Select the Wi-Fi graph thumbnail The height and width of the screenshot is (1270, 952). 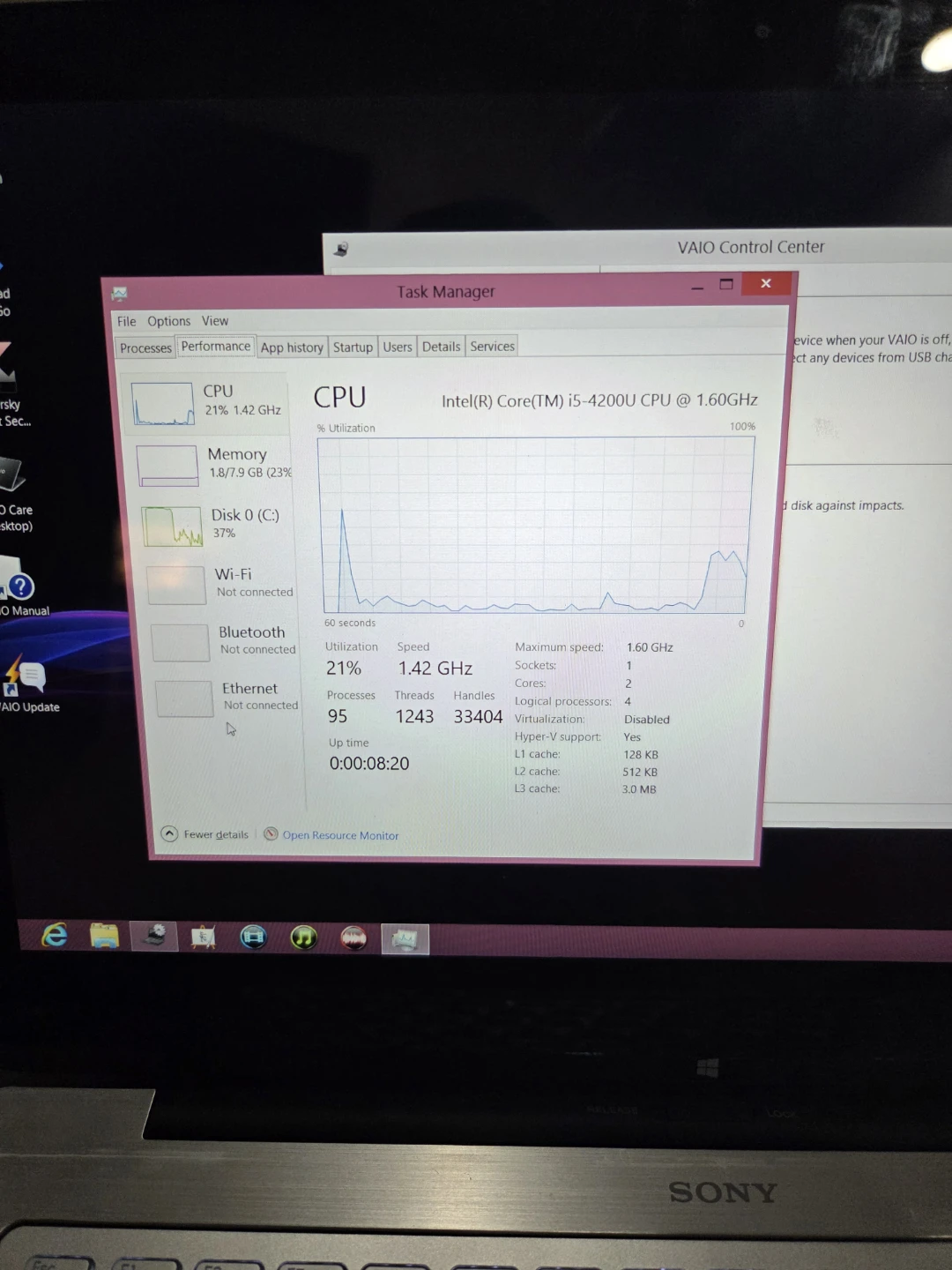point(176,585)
